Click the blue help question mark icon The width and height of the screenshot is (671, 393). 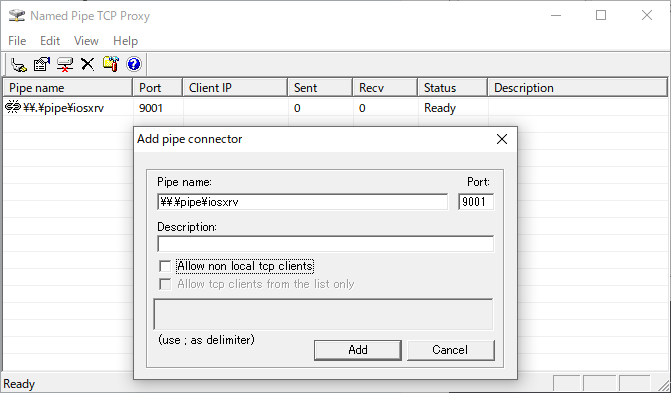coord(134,64)
